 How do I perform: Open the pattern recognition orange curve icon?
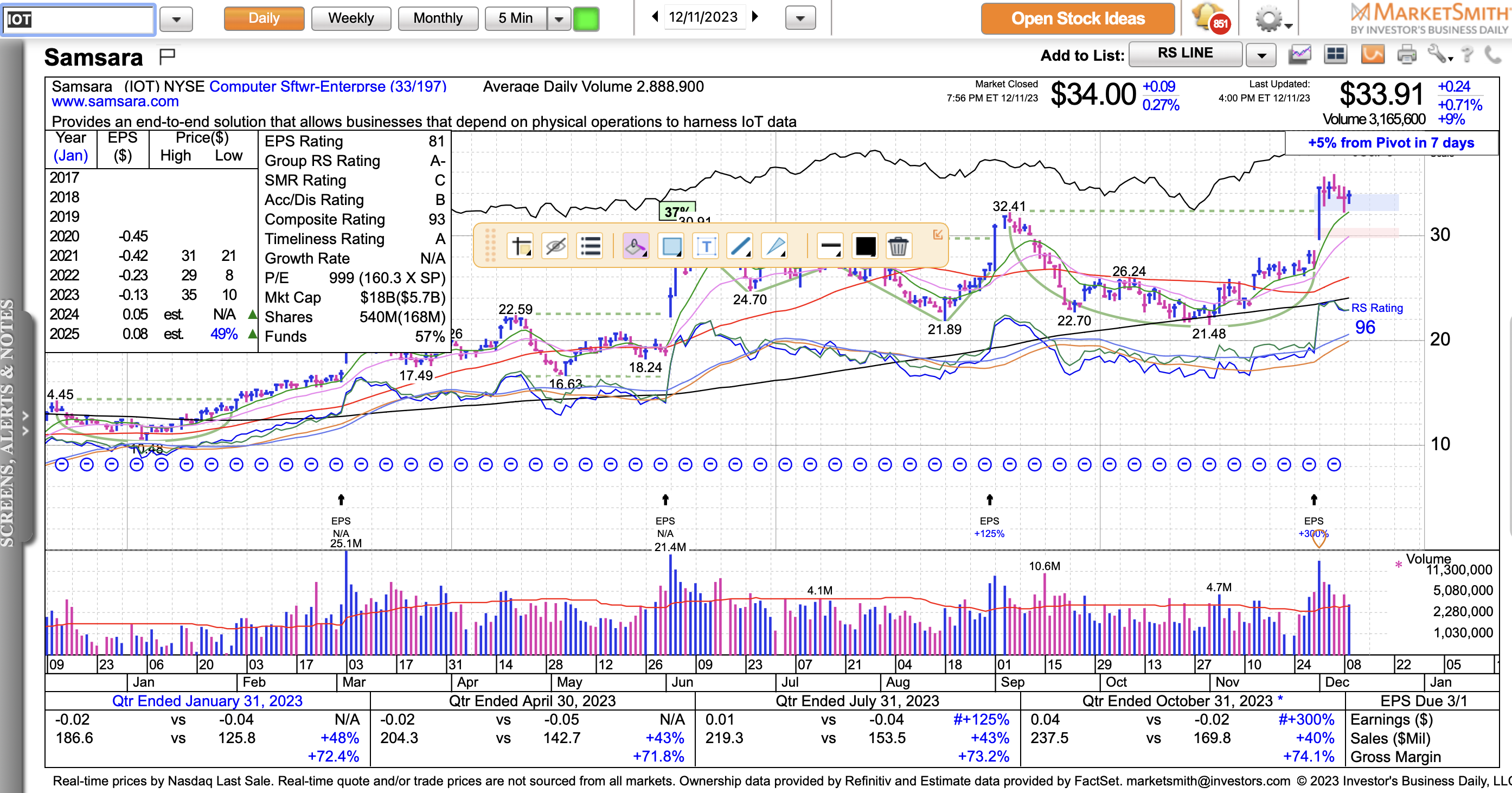(x=1372, y=55)
